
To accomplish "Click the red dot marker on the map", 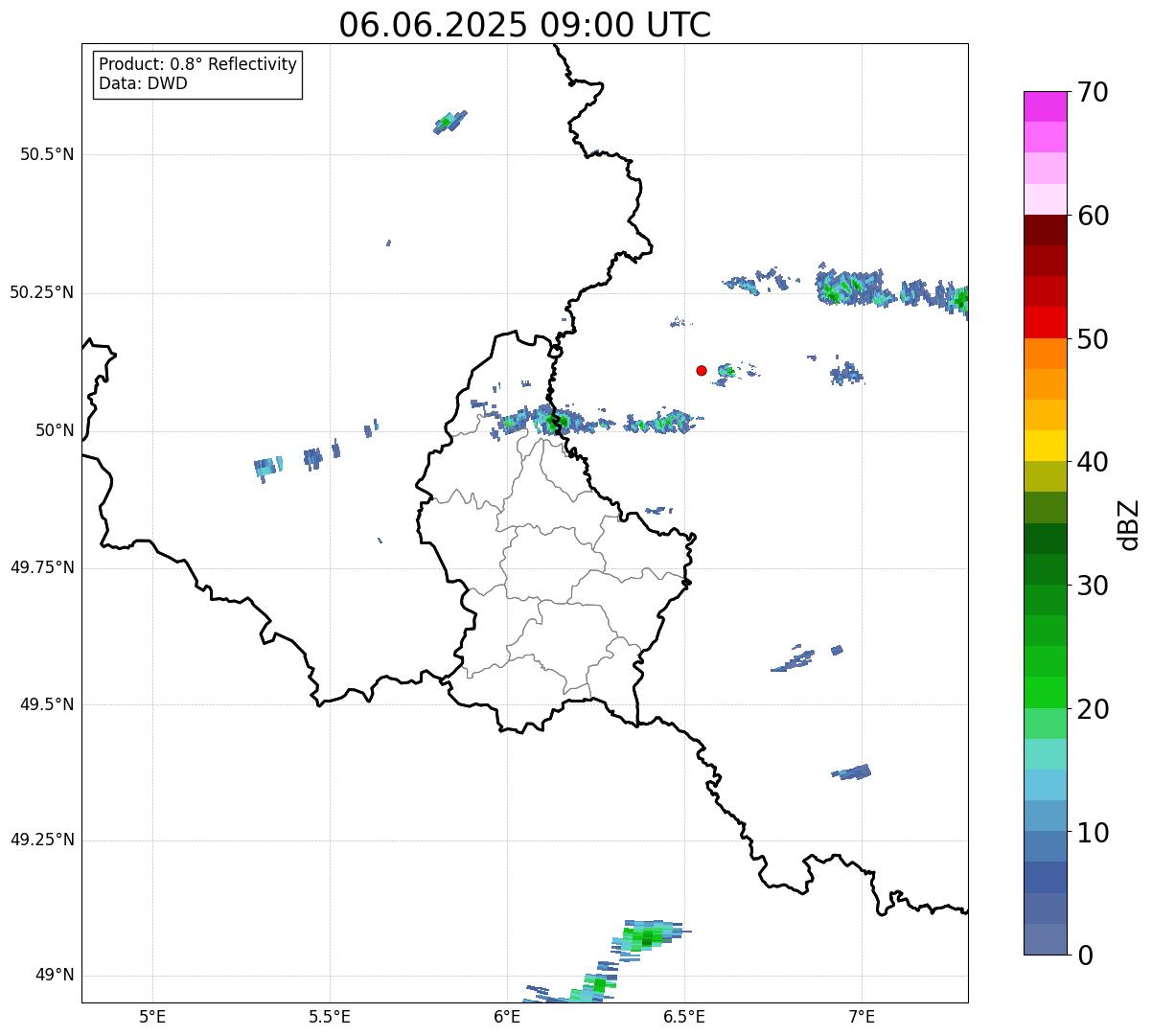I will tap(702, 370).
